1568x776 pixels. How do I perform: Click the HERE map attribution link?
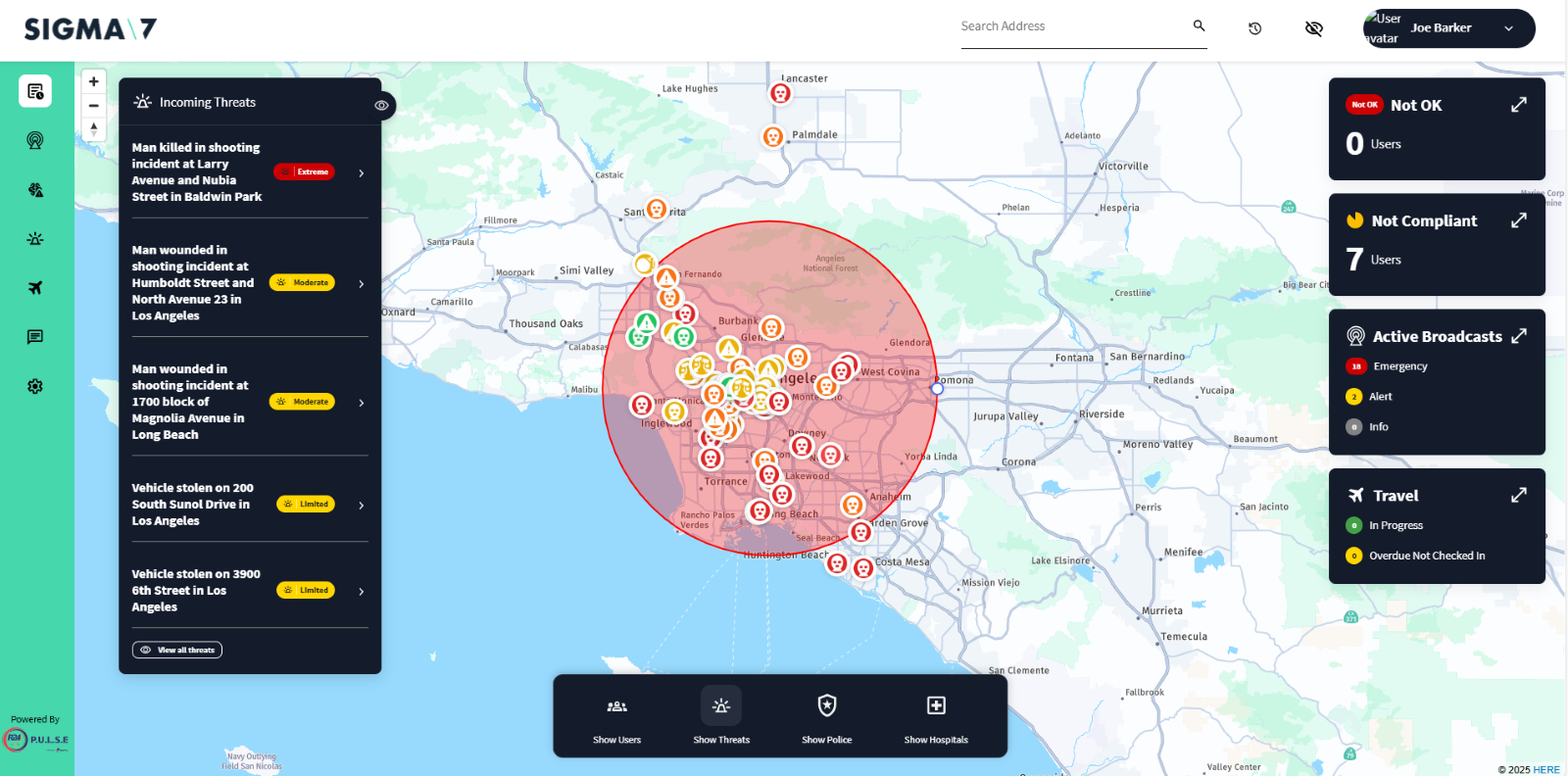[1545, 769]
